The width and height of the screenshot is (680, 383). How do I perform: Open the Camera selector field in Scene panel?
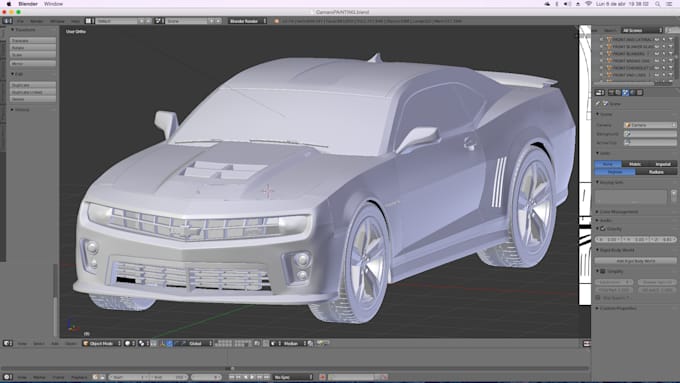point(650,125)
